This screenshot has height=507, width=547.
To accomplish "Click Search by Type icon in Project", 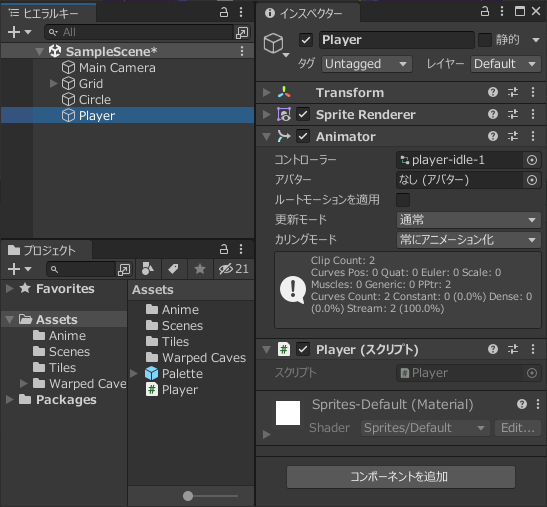I will [x=148, y=269].
